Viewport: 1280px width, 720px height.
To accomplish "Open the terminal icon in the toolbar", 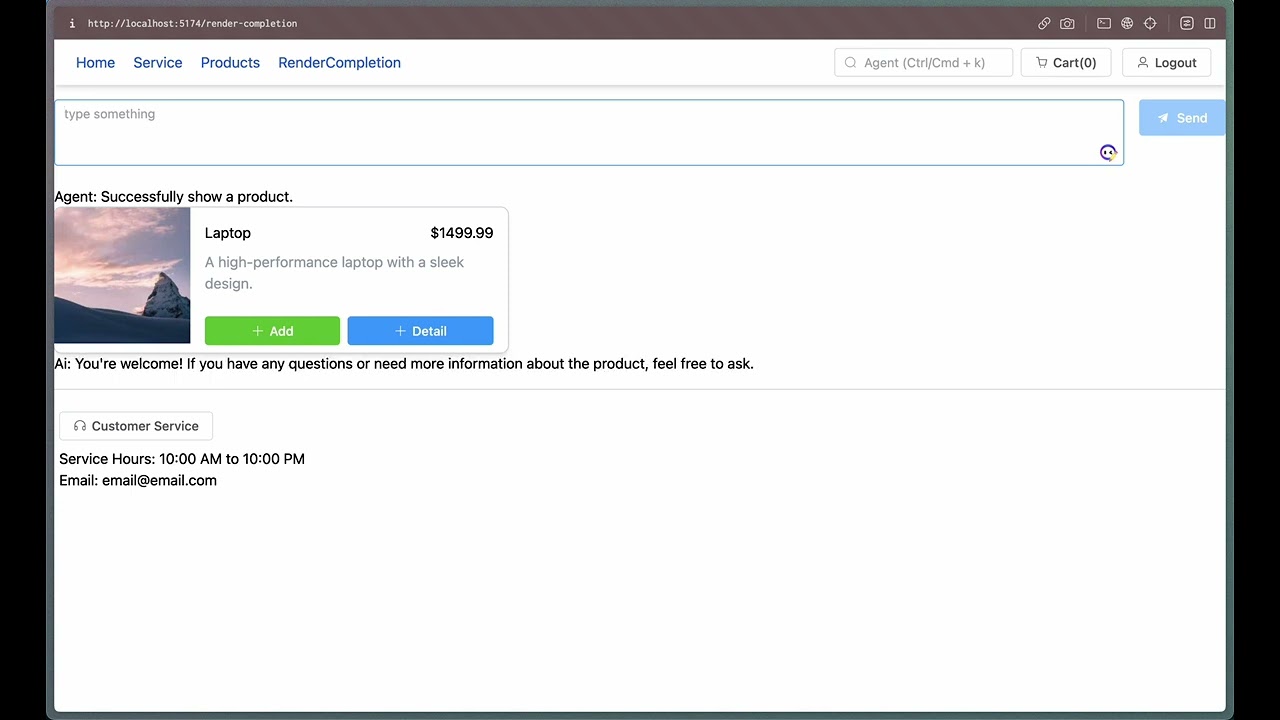I will click(1103, 23).
